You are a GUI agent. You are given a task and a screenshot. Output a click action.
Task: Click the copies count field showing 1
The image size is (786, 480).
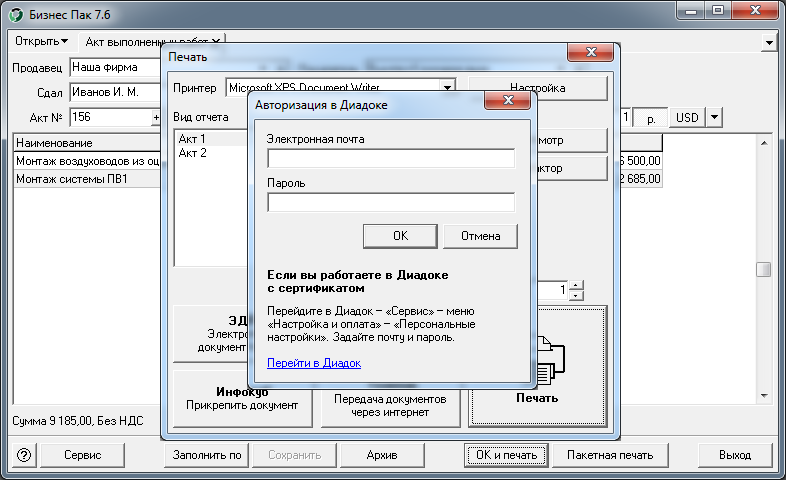pos(552,290)
